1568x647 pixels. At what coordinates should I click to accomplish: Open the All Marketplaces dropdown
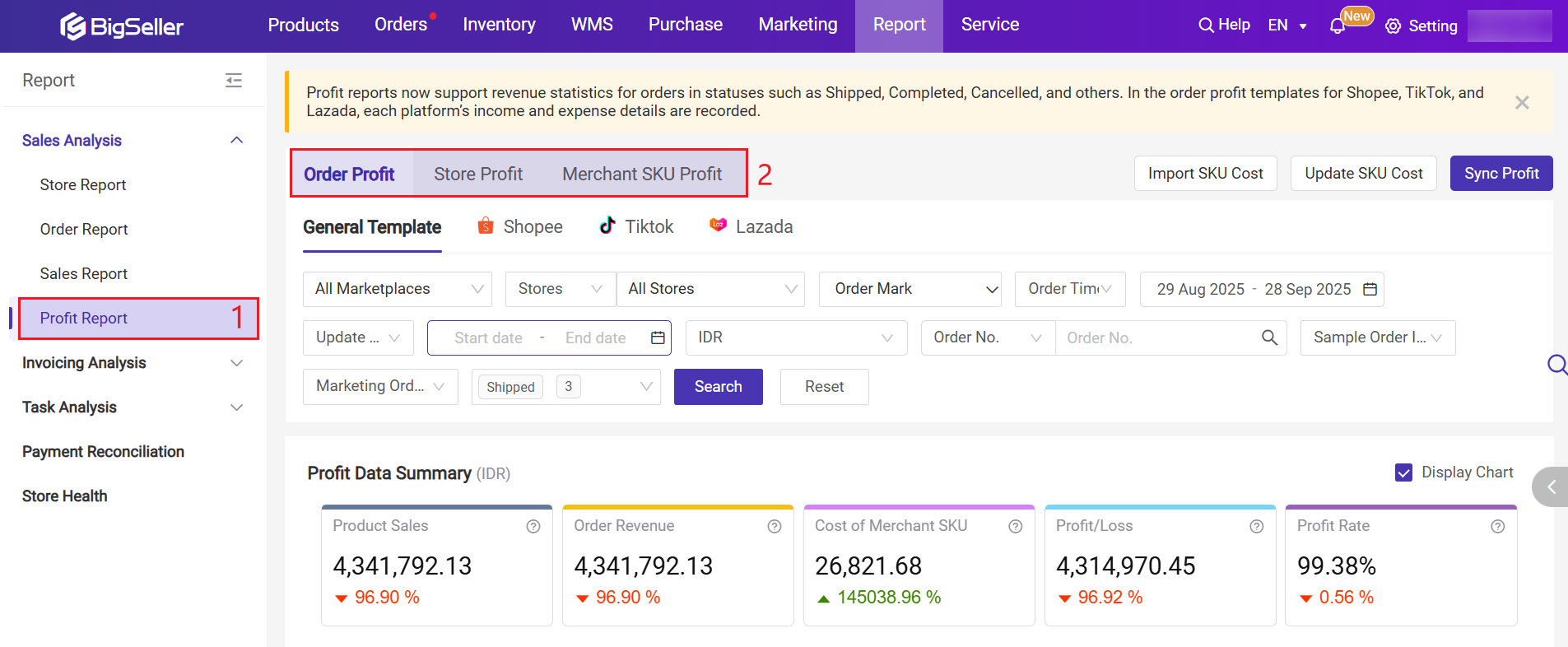pyautogui.click(x=398, y=289)
